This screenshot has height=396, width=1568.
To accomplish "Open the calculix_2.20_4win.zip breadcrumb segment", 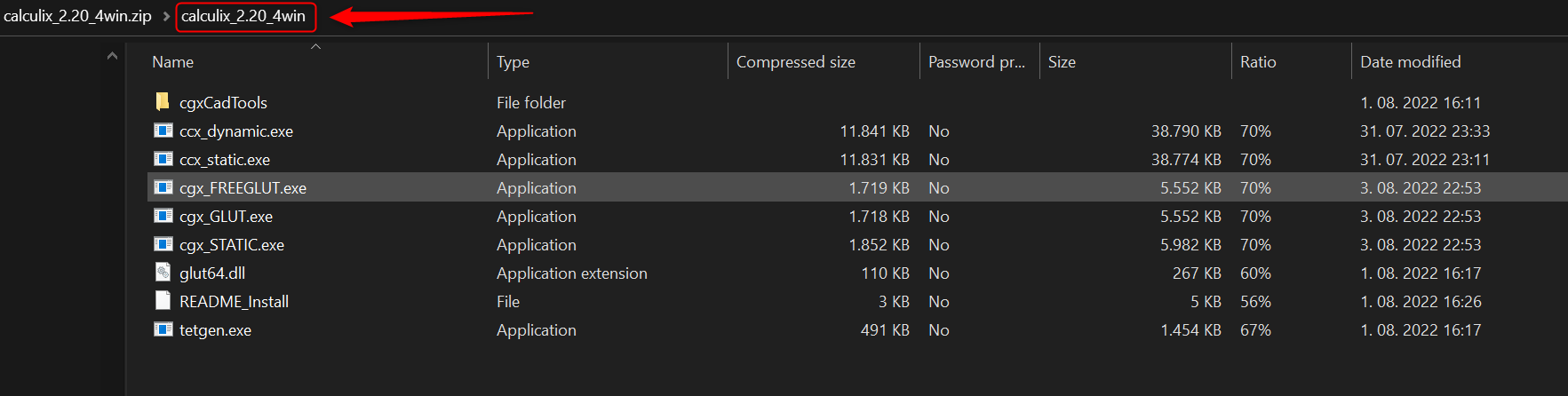I will [x=77, y=16].
